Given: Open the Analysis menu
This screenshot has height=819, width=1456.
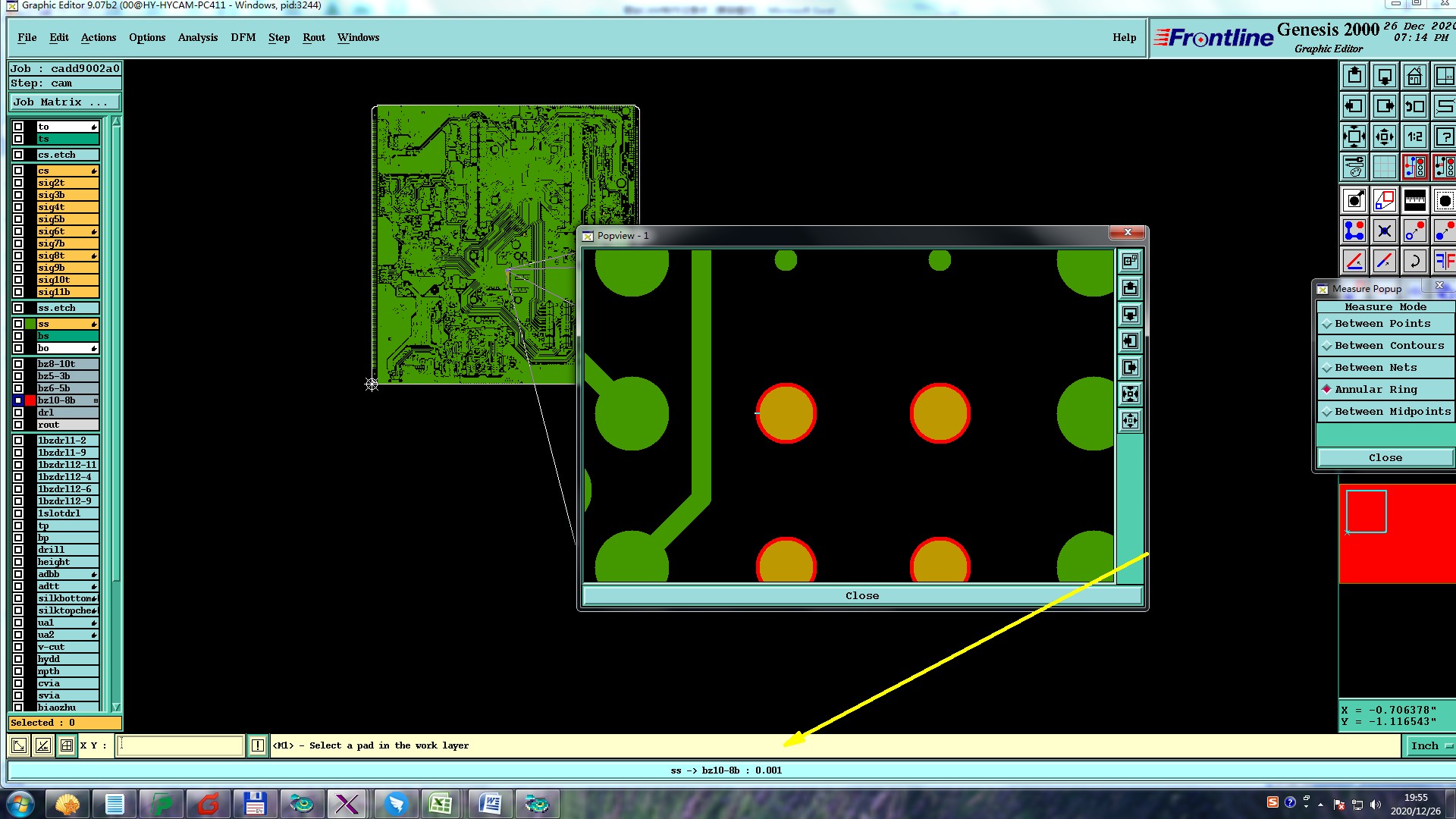Looking at the screenshot, I should [x=197, y=37].
